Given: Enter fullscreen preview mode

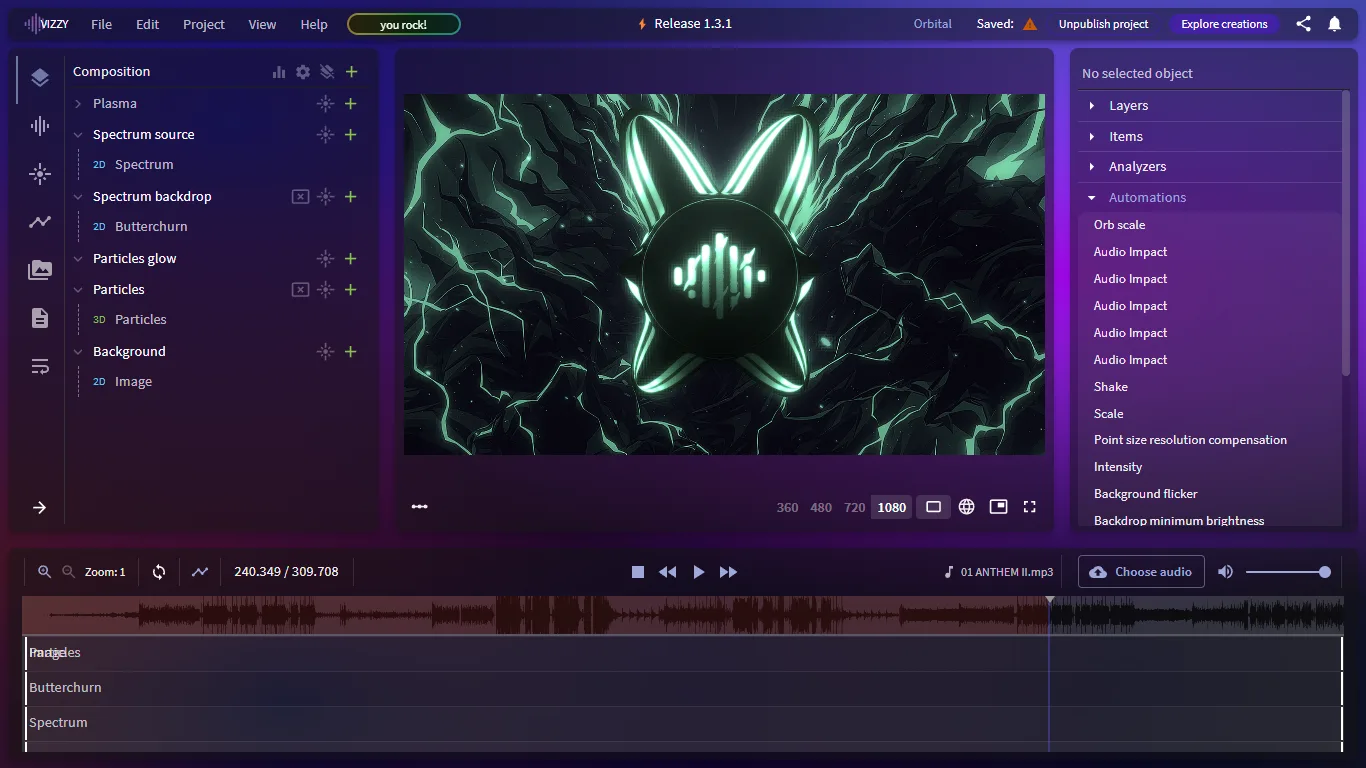Looking at the screenshot, I should click(x=1029, y=507).
